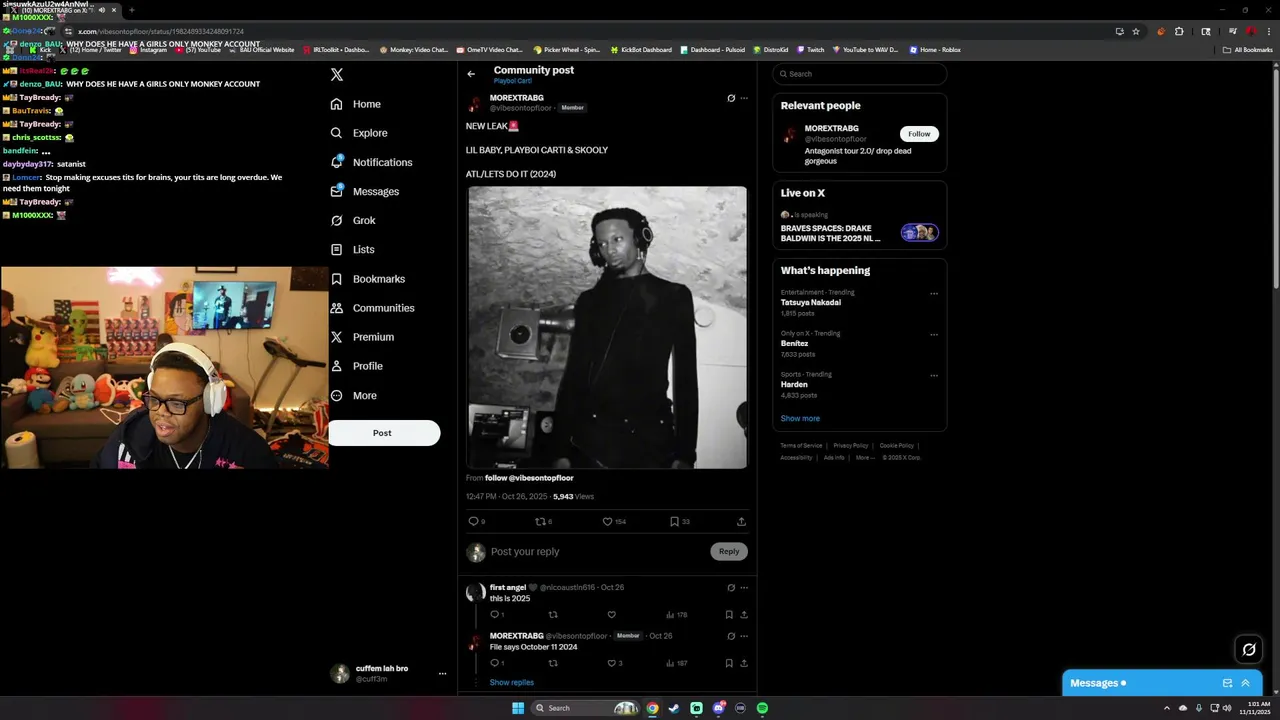Image resolution: width=1280 pixels, height=720 pixels.
Task: Open Lists in the sidebar
Action: coord(352,249)
